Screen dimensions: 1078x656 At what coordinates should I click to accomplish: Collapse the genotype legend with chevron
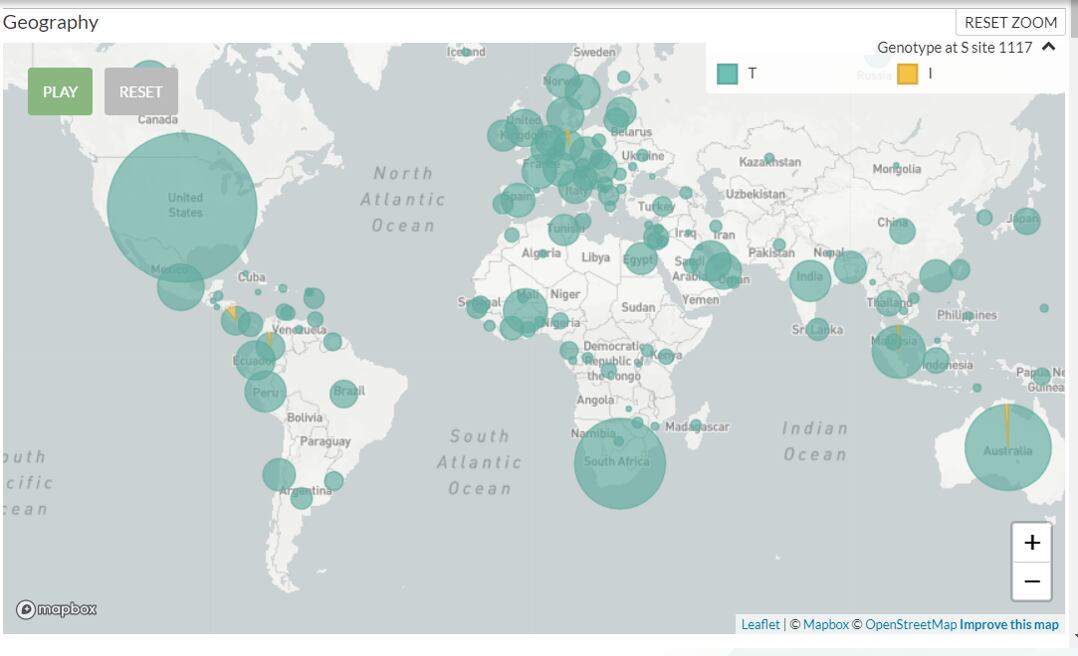[x=1048, y=47]
